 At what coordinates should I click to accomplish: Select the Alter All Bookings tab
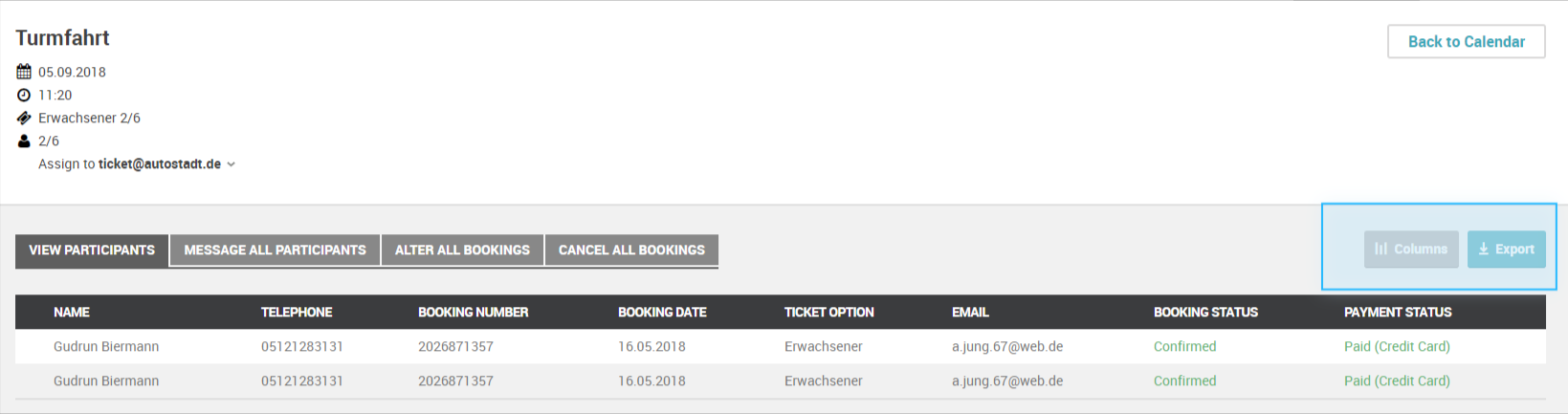click(x=462, y=250)
